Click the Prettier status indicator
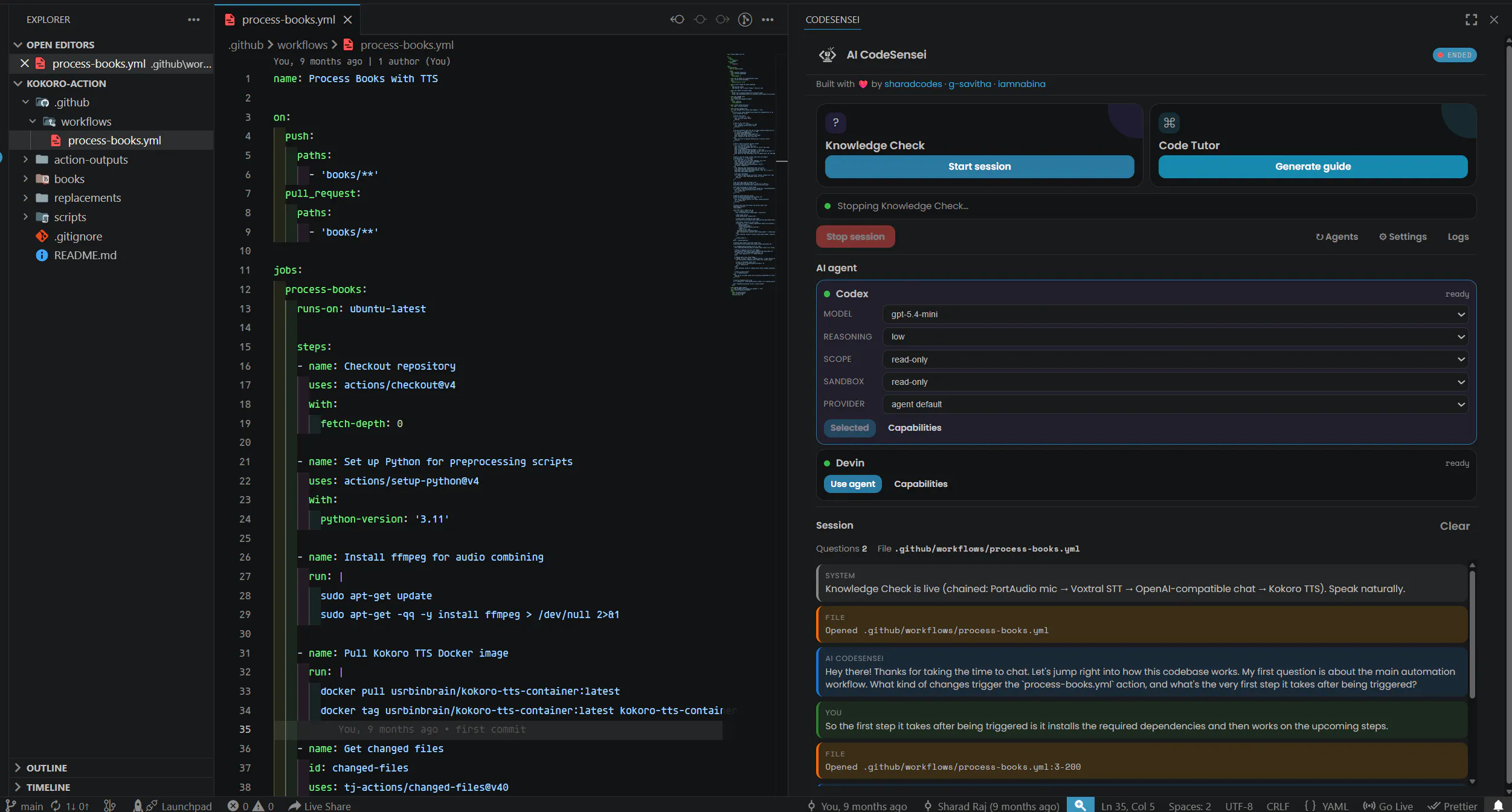Viewport: 1512px width, 812px height. point(1452,806)
